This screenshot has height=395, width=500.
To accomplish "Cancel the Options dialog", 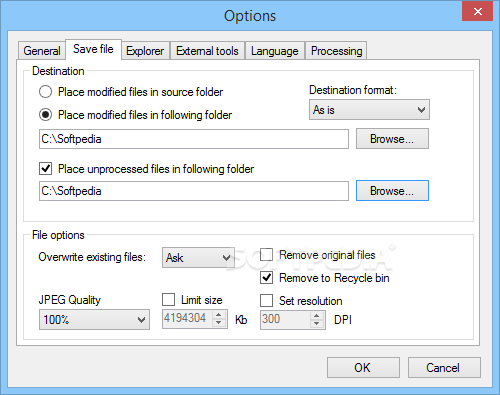I will tap(444, 368).
